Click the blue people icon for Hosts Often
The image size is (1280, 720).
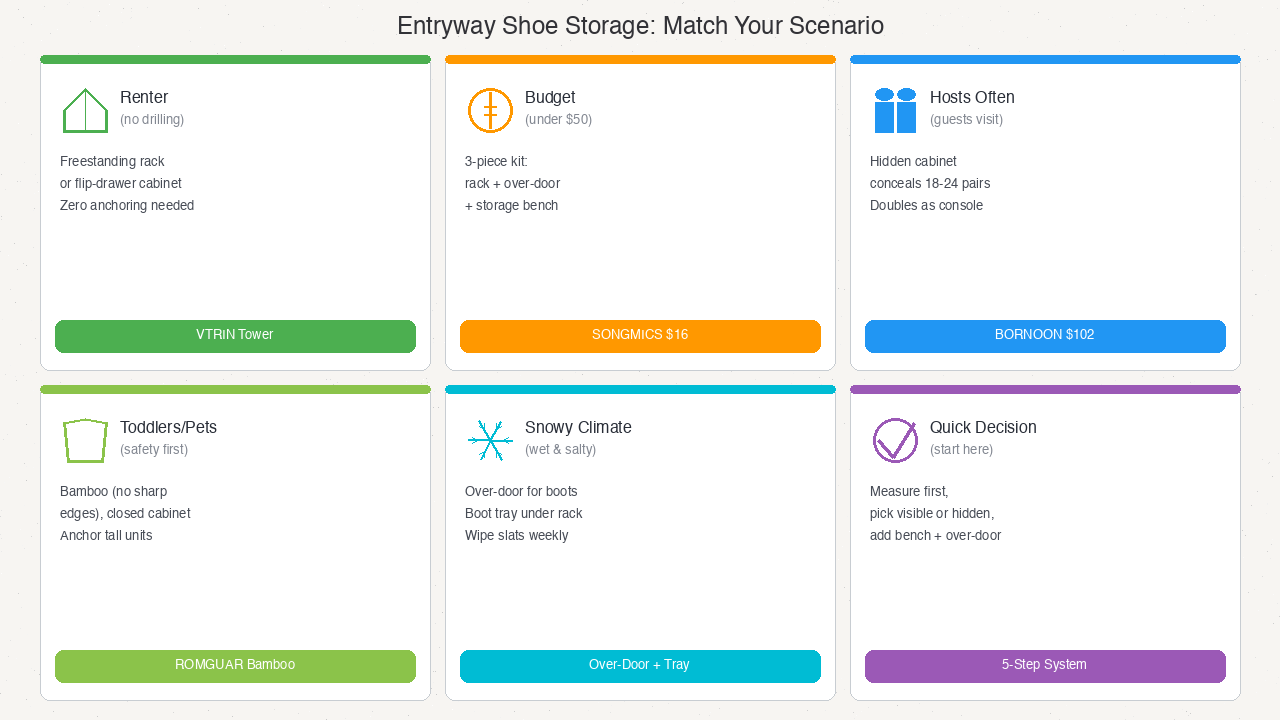click(895, 110)
